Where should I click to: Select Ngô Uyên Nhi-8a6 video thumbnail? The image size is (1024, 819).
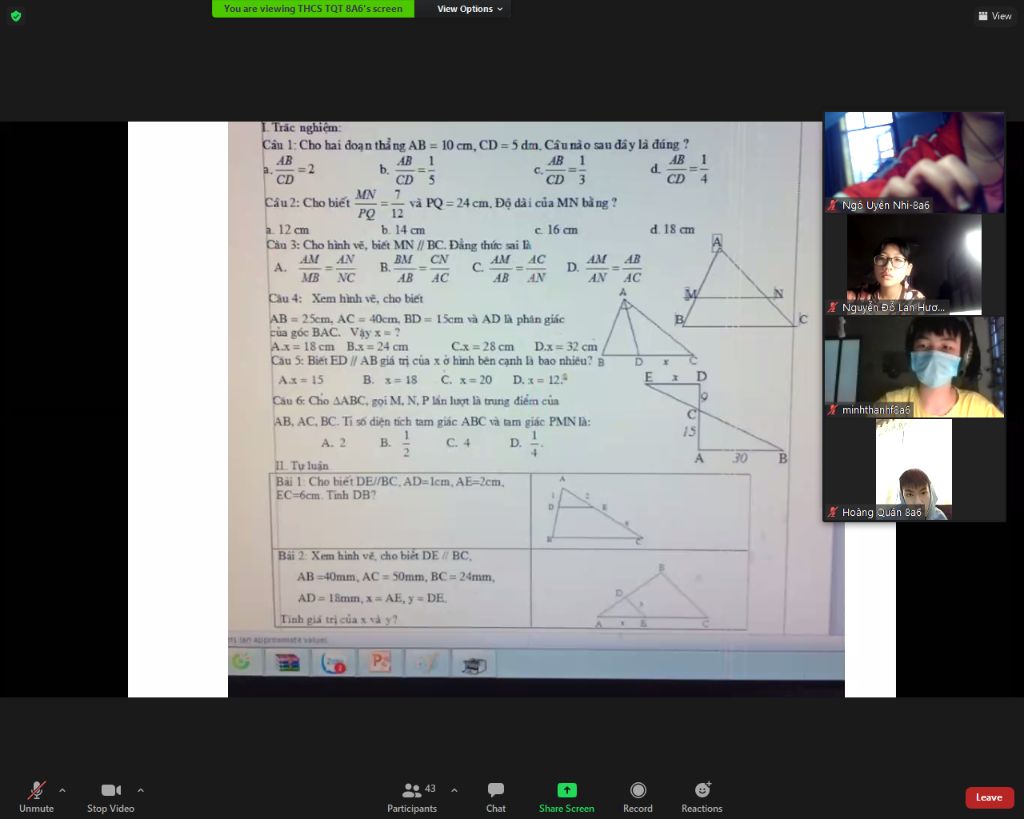[914, 163]
